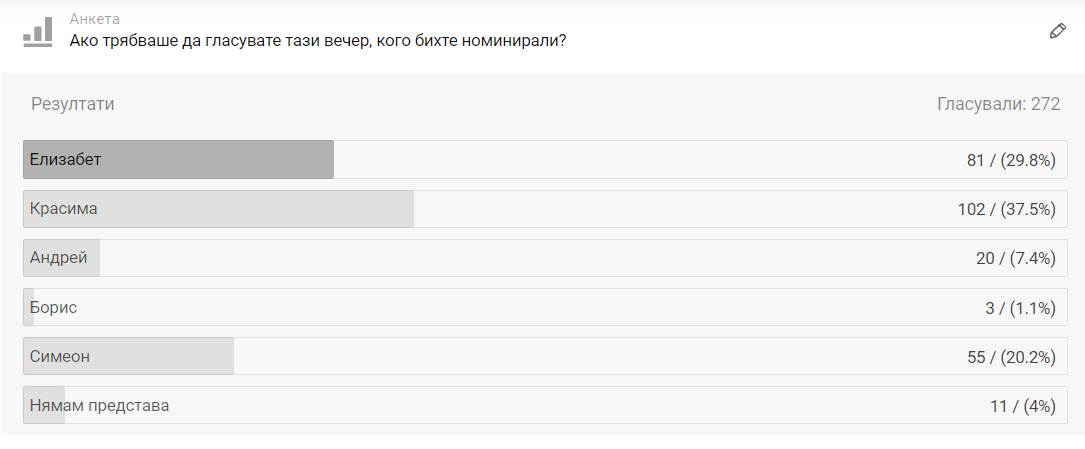Viewport: 1085px width, 449px height.
Task: Click the Анкета label
Action: (x=95, y=19)
